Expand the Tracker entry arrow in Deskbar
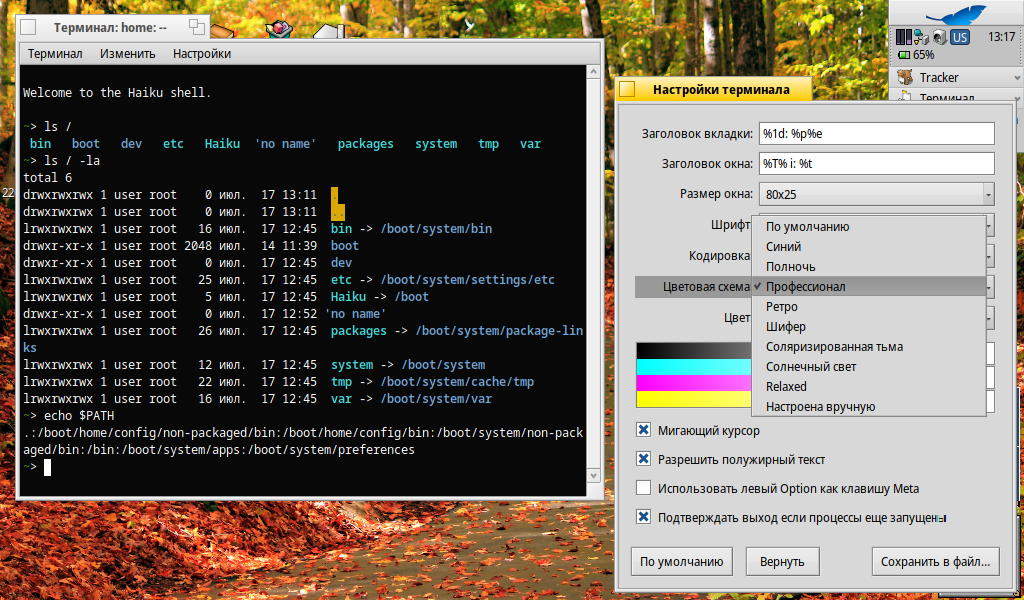 [x=1016, y=77]
